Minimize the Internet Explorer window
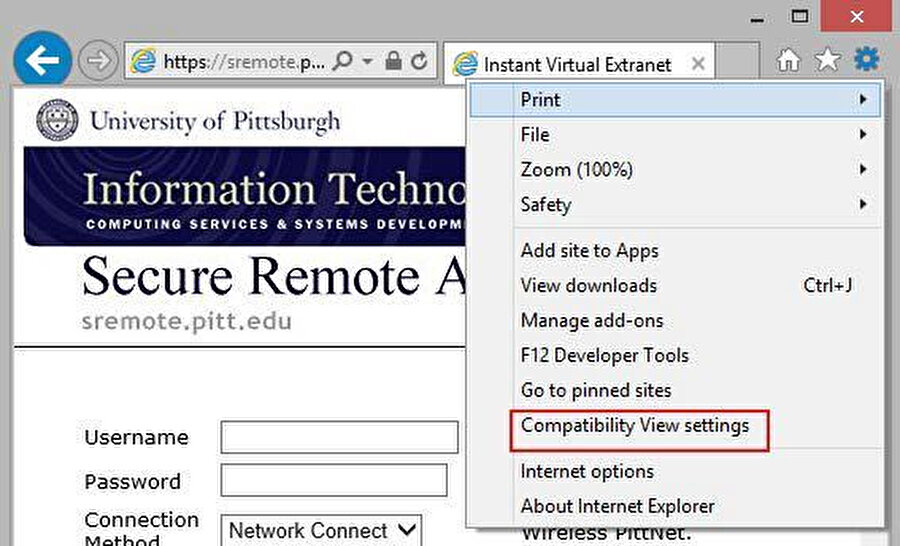Screen dimensions: 900x546 tap(757, 19)
